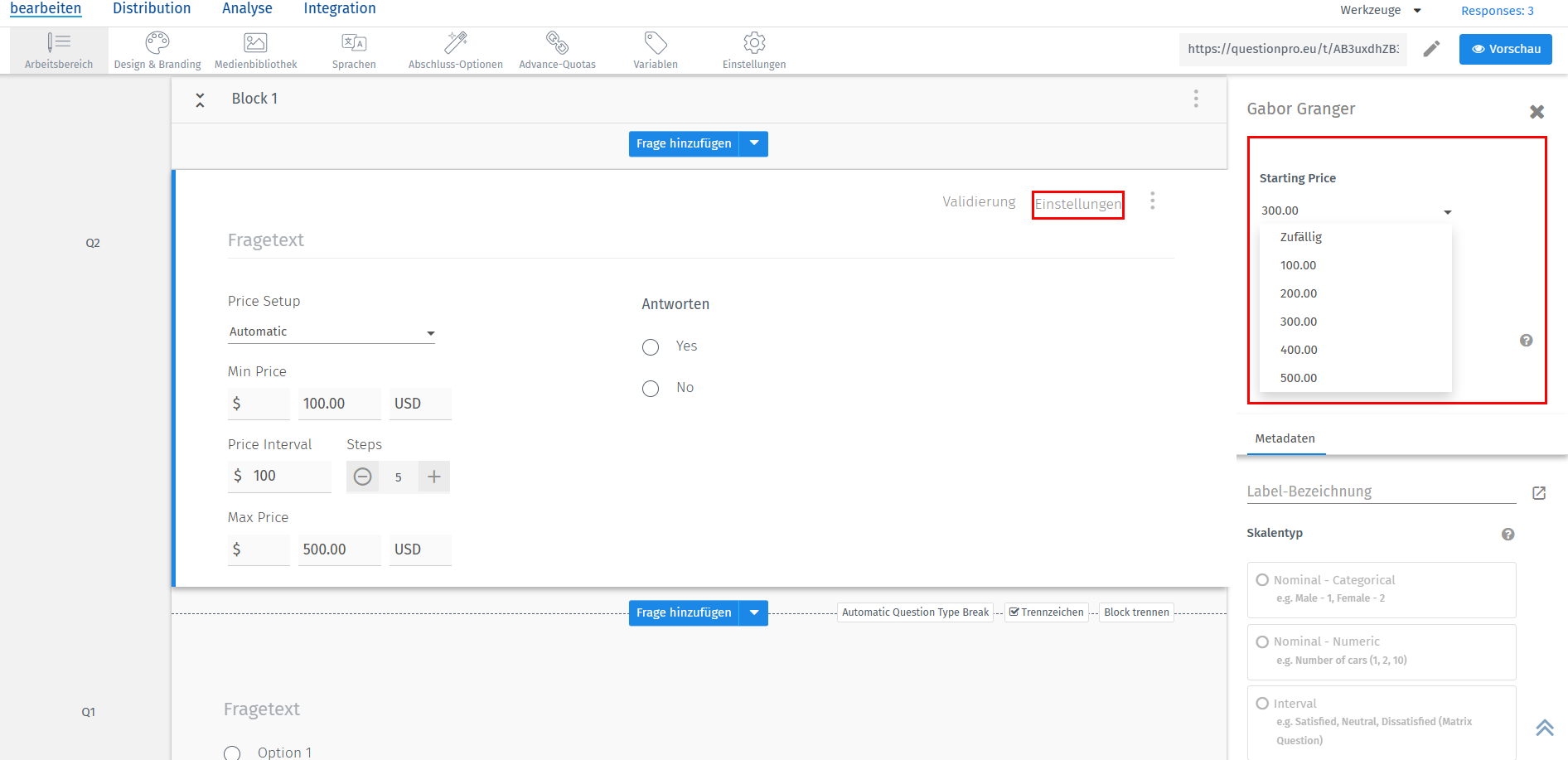Open the Sprachen language options
Image resolution: width=1568 pixels, height=760 pixels.
354,50
